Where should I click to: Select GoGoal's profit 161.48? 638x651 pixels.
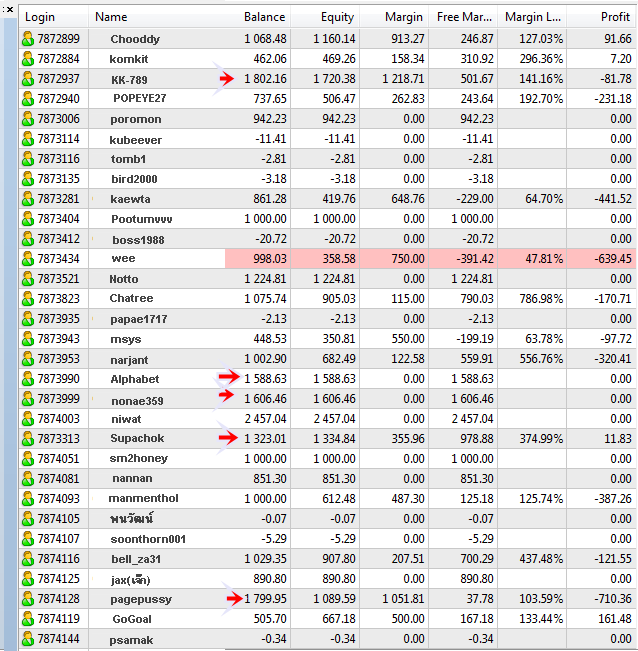coord(615,619)
